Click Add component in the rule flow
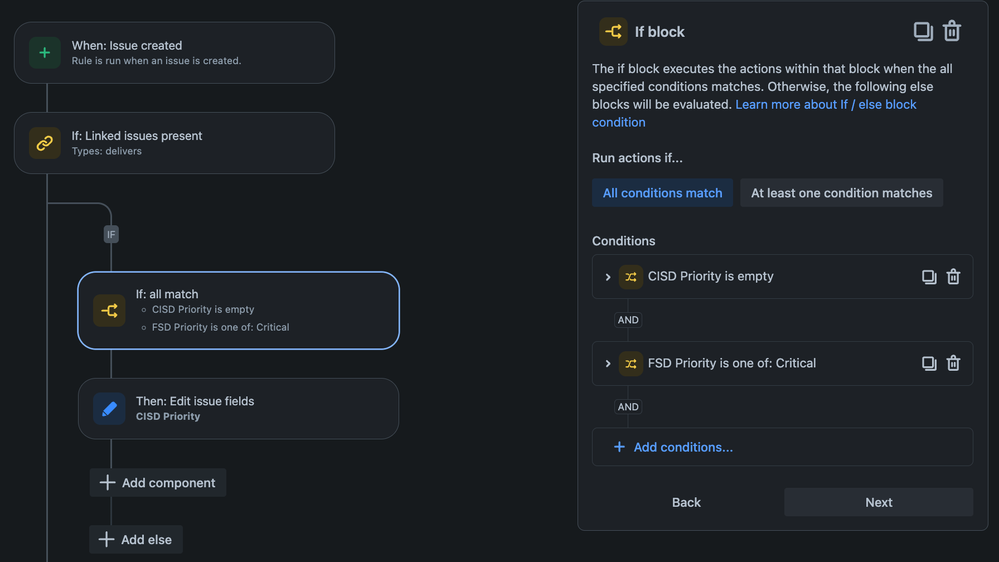 pos(158,483)
